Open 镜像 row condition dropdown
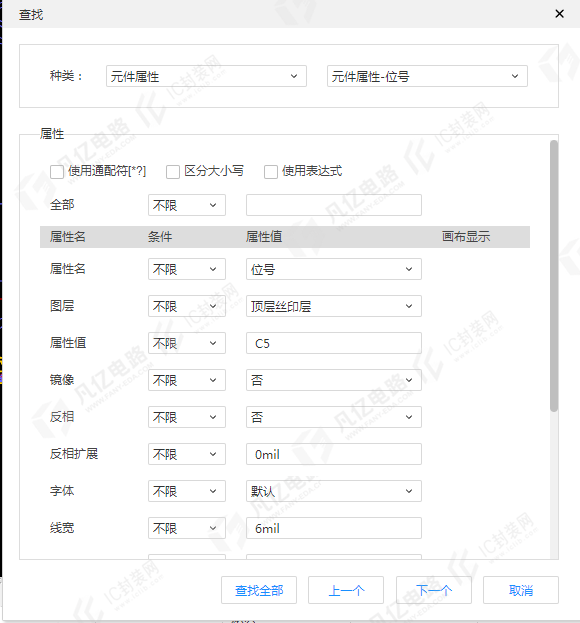Screen dimensions: 580x623 (187, 380)
